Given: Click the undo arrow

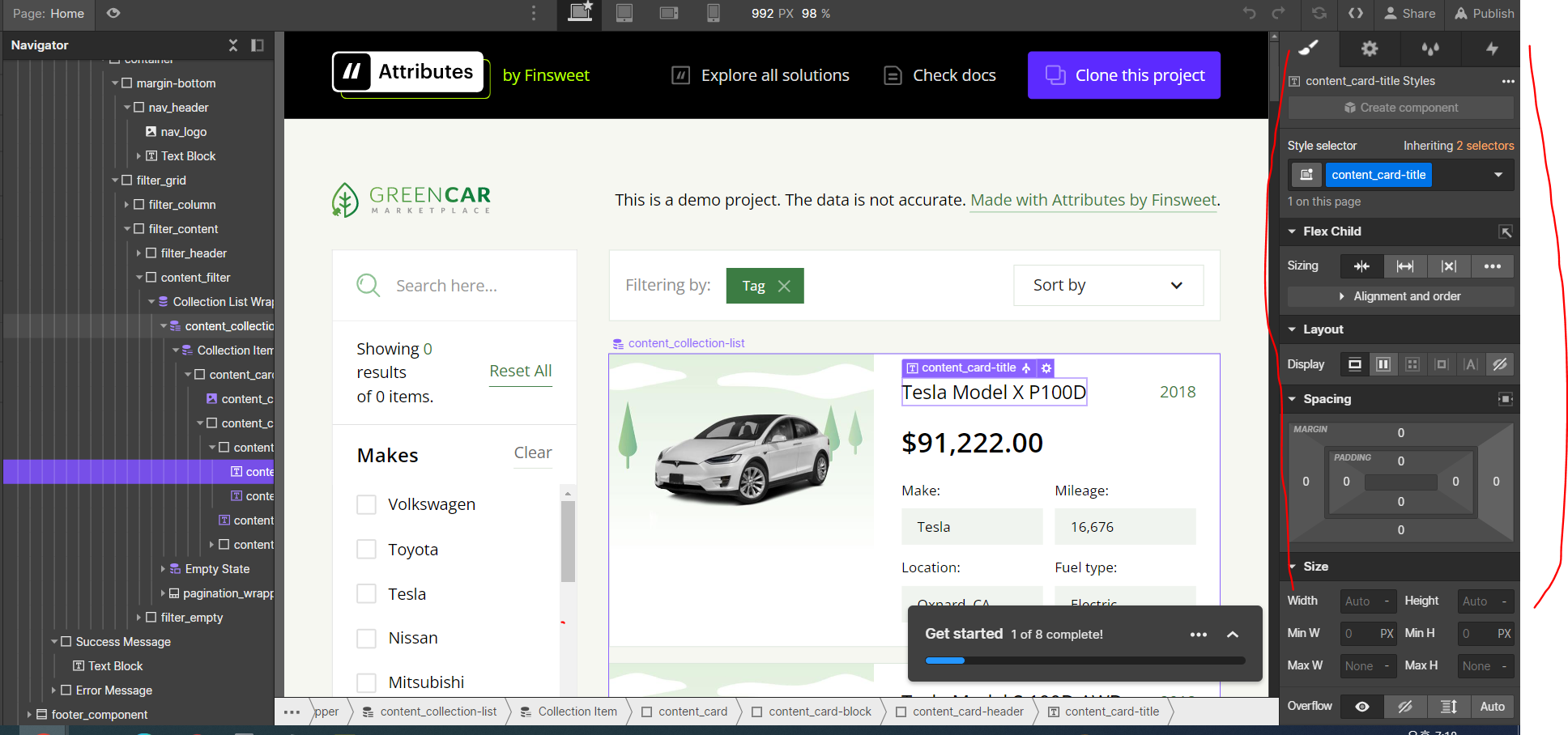Looking at the screenshot, I should tap(1249, 13).
